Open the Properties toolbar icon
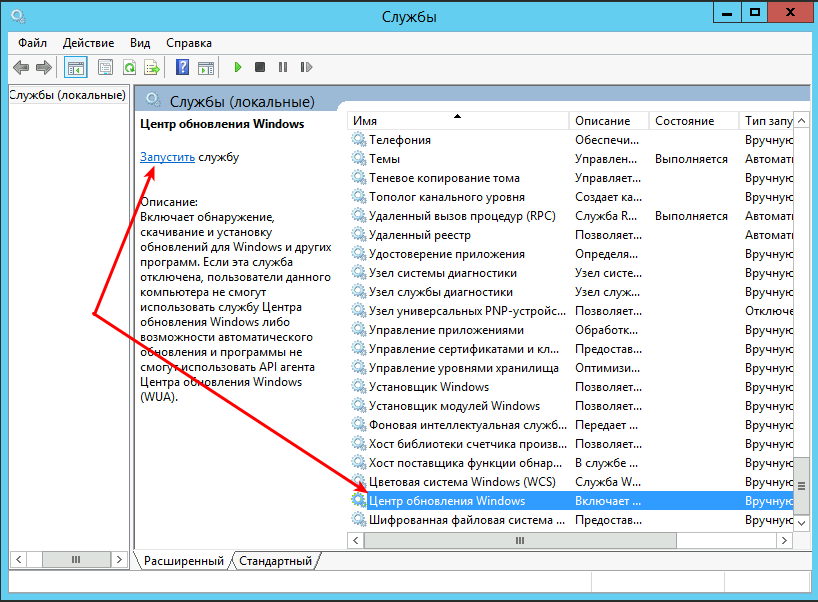The image size is (818, 602). (x=105, y=67)
